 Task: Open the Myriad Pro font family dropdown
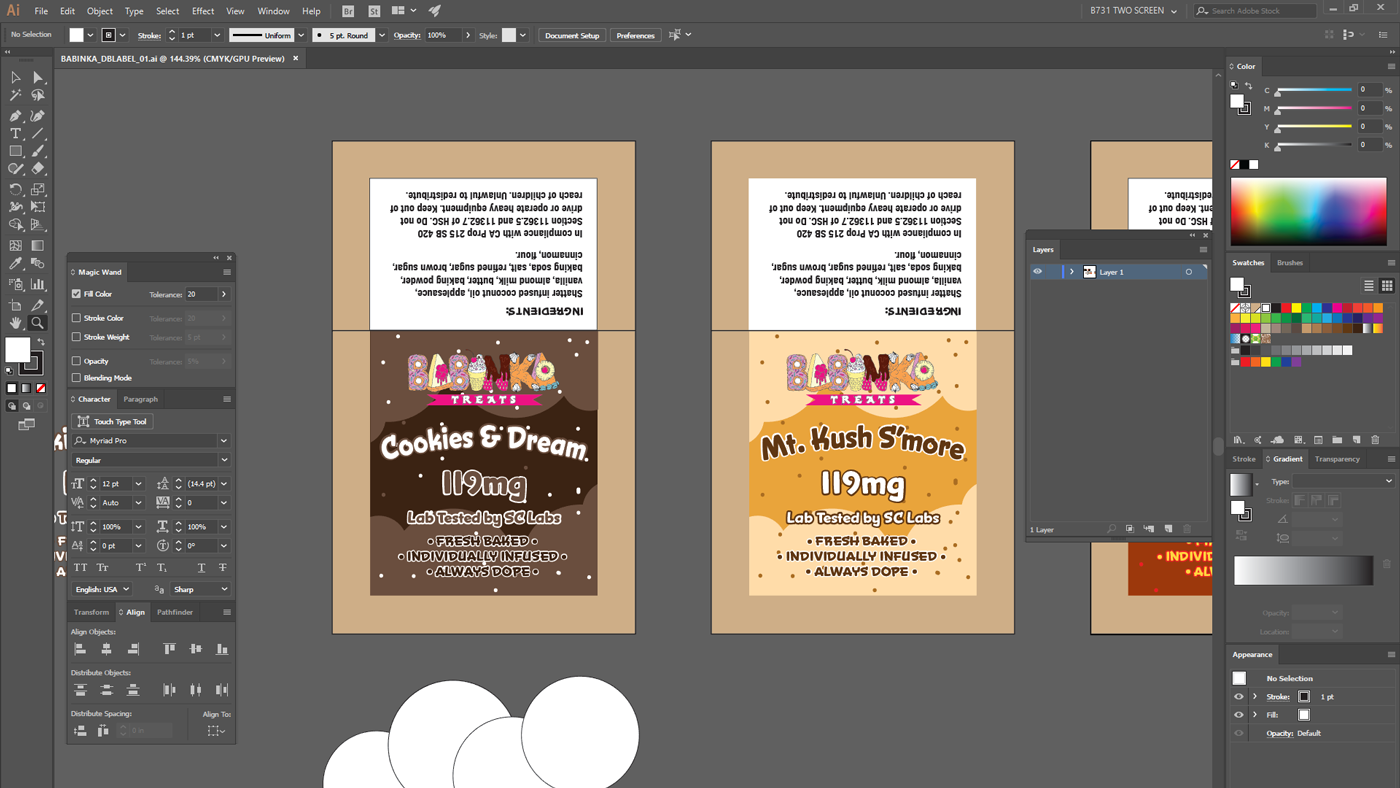point(224,441)
